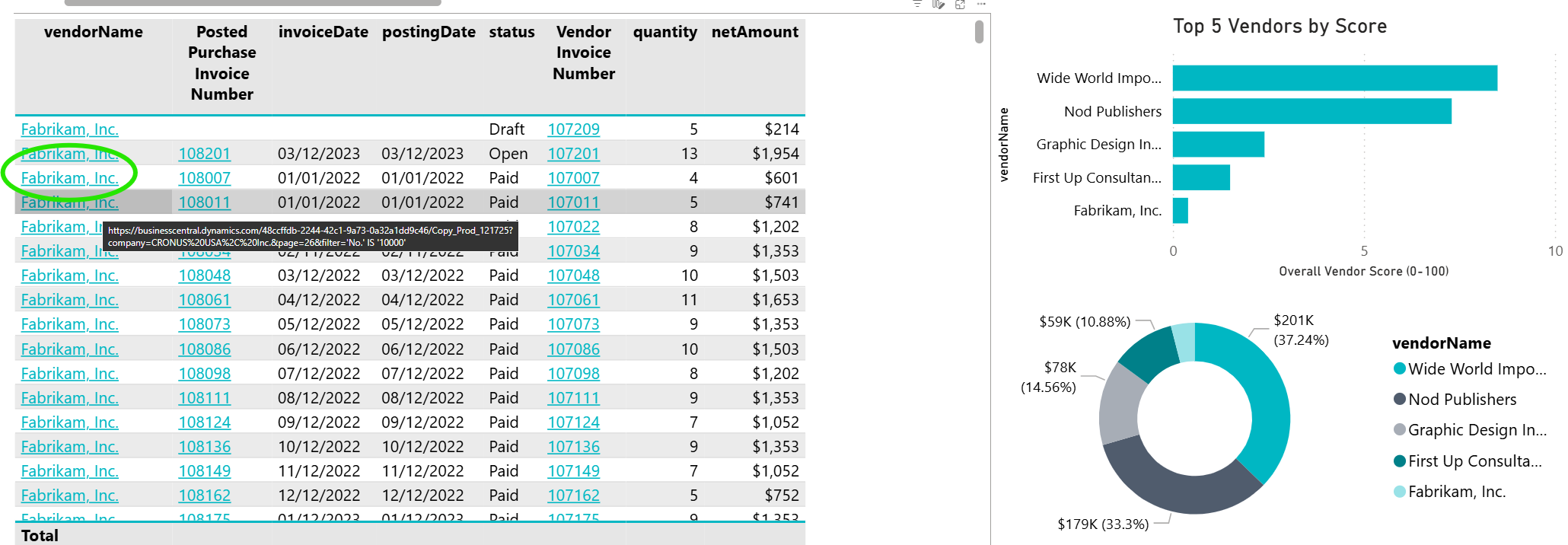Open vendor invoice link 107022

click(x=573, y=227)
